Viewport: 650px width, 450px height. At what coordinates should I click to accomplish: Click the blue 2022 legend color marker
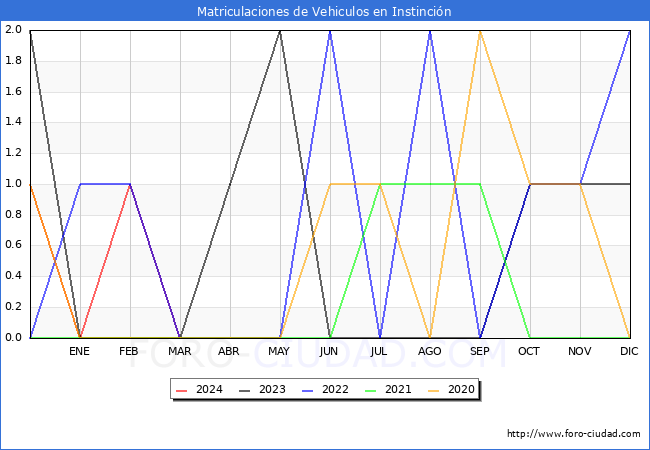(x=308, y=390)
